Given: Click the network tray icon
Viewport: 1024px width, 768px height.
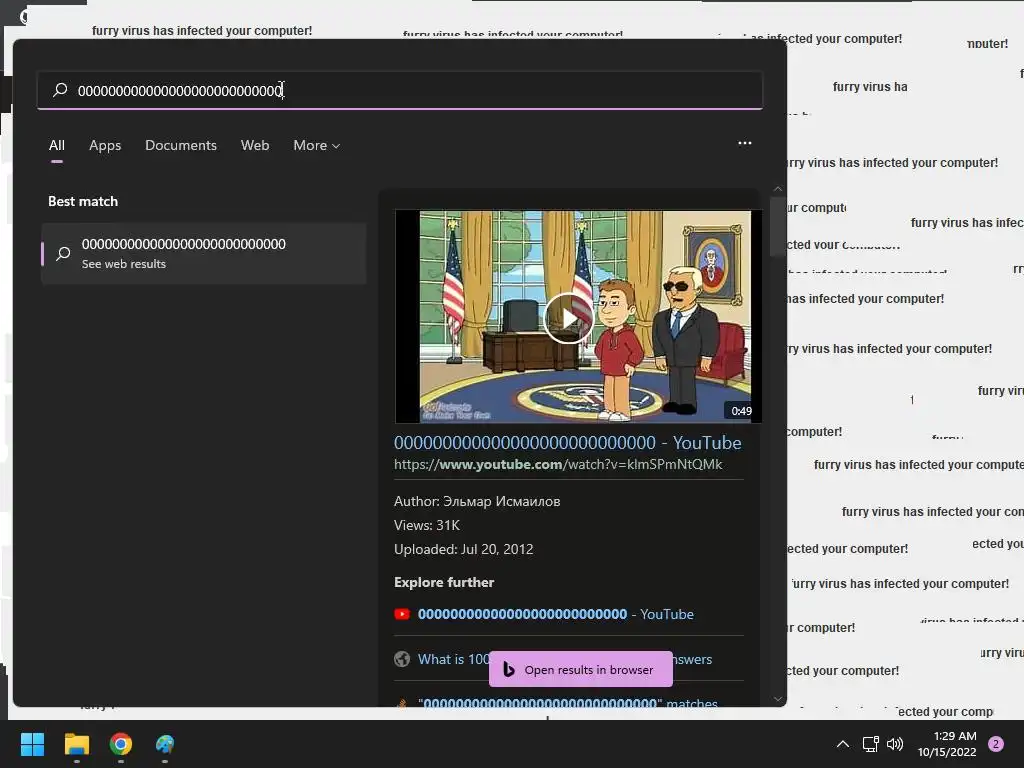Looking at the screenshot, I should (x=871, y=744).
